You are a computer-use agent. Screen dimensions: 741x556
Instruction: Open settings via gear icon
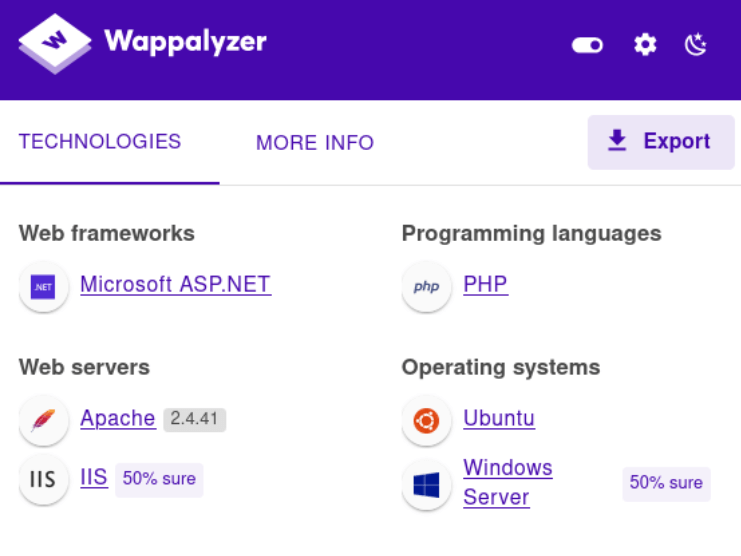645,45
